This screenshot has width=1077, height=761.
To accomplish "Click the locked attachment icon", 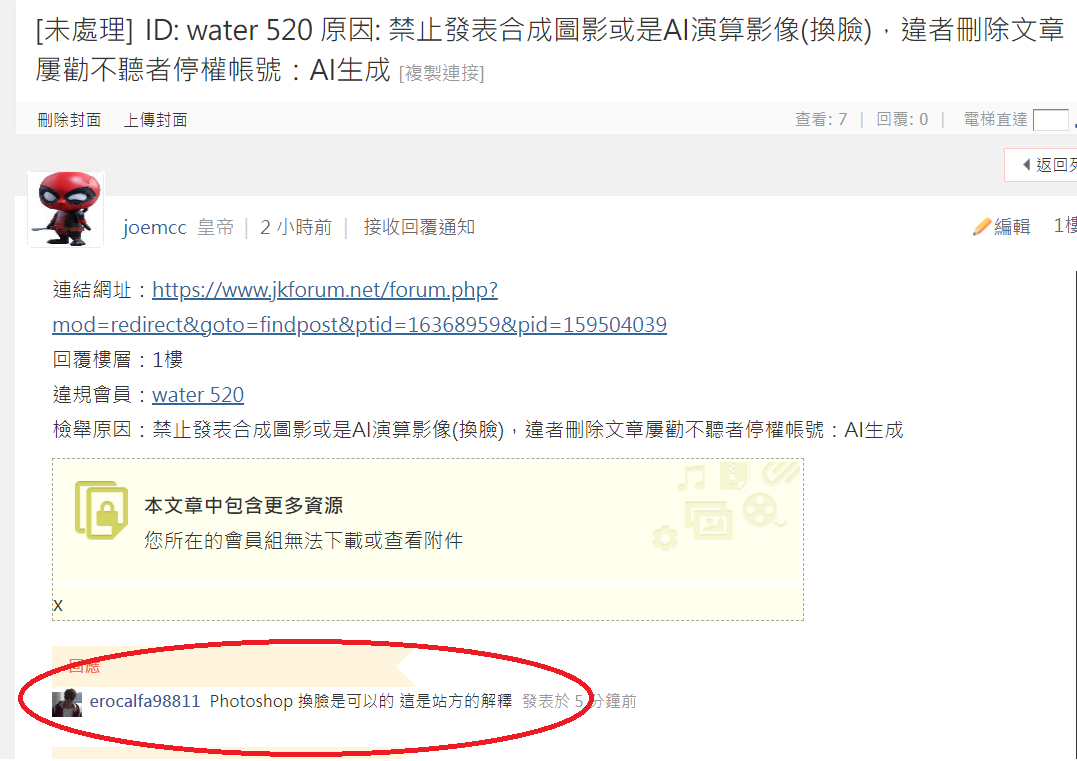I will (x=101, y=510).
